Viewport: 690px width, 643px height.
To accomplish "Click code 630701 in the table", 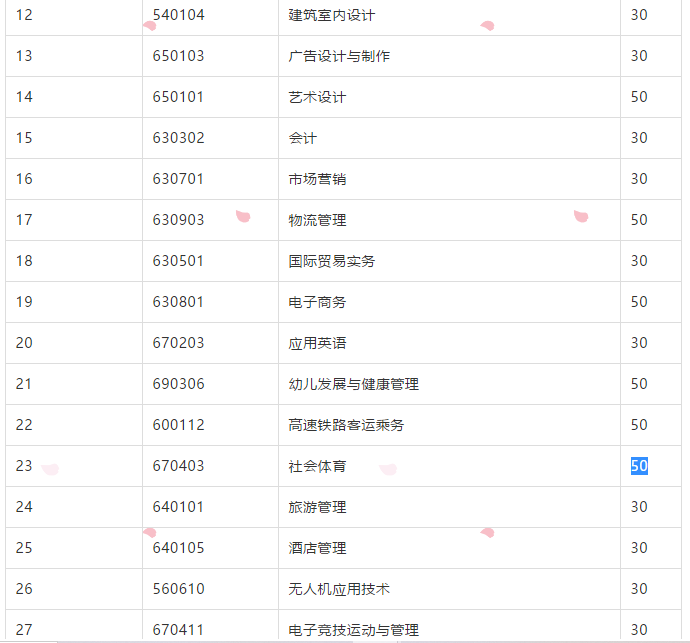I will pos(178,179).
